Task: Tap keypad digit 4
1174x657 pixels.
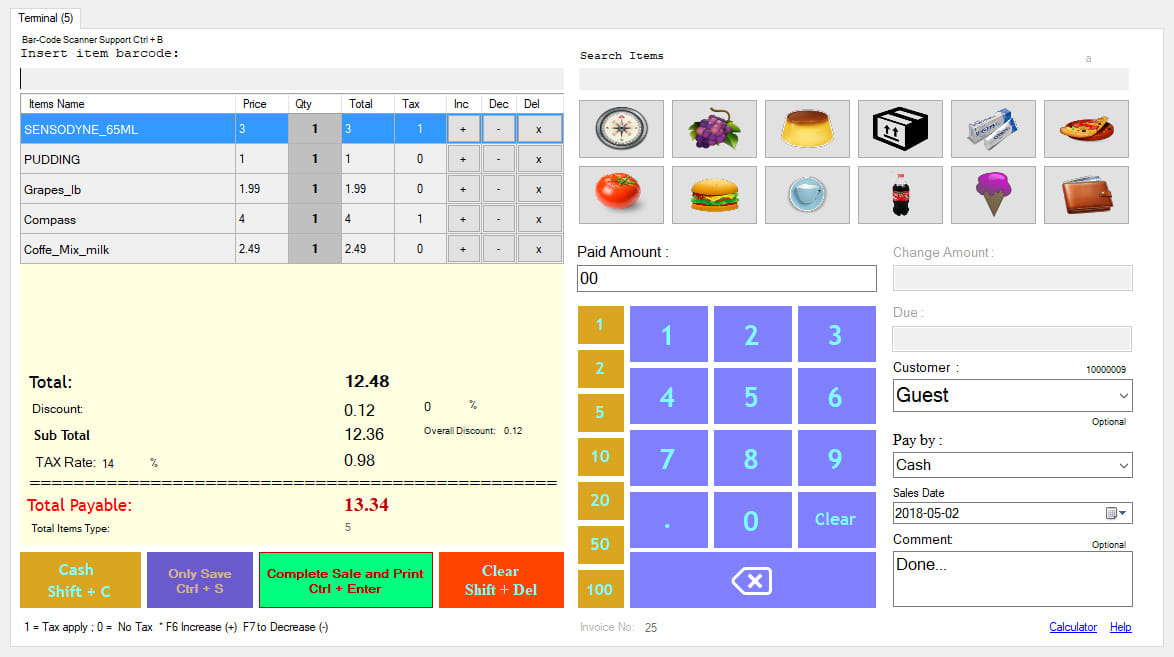Action: (x=669, y=396)
